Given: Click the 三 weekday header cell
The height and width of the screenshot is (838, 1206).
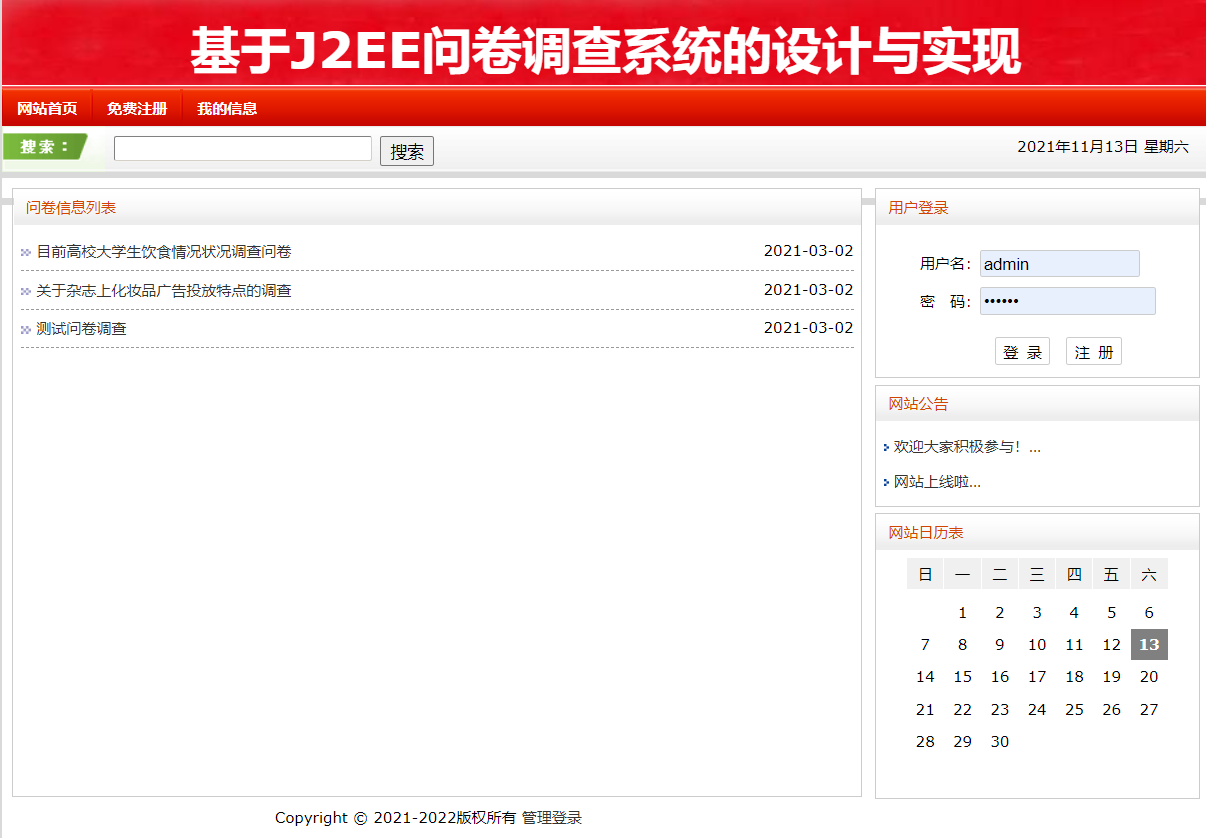Looking at the screenshot, I should click(x=1037, y=574).
